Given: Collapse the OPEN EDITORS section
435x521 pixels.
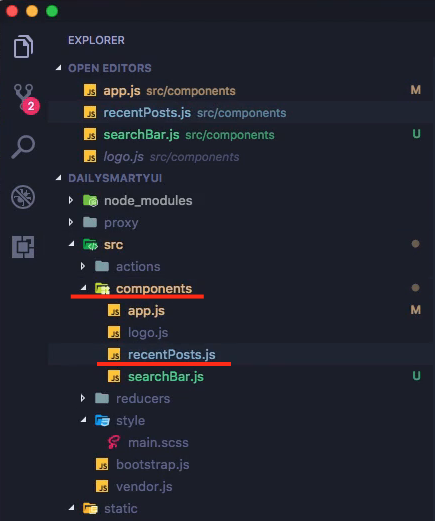Looking at the screenshot, I should 59,68.
